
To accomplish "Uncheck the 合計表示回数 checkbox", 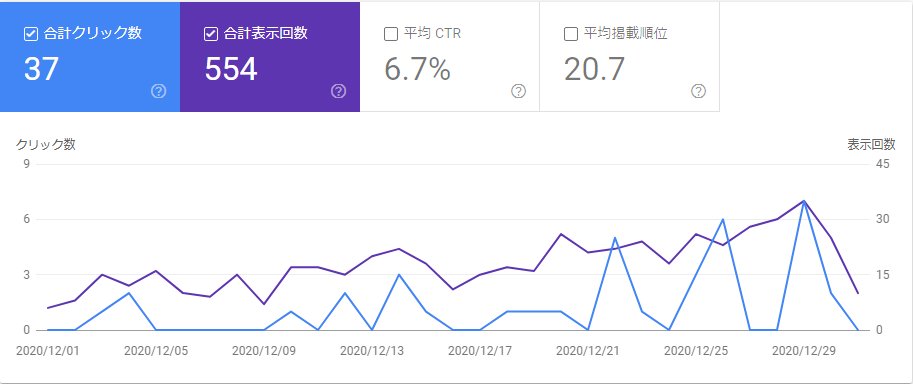I will (x=211, y=34).
